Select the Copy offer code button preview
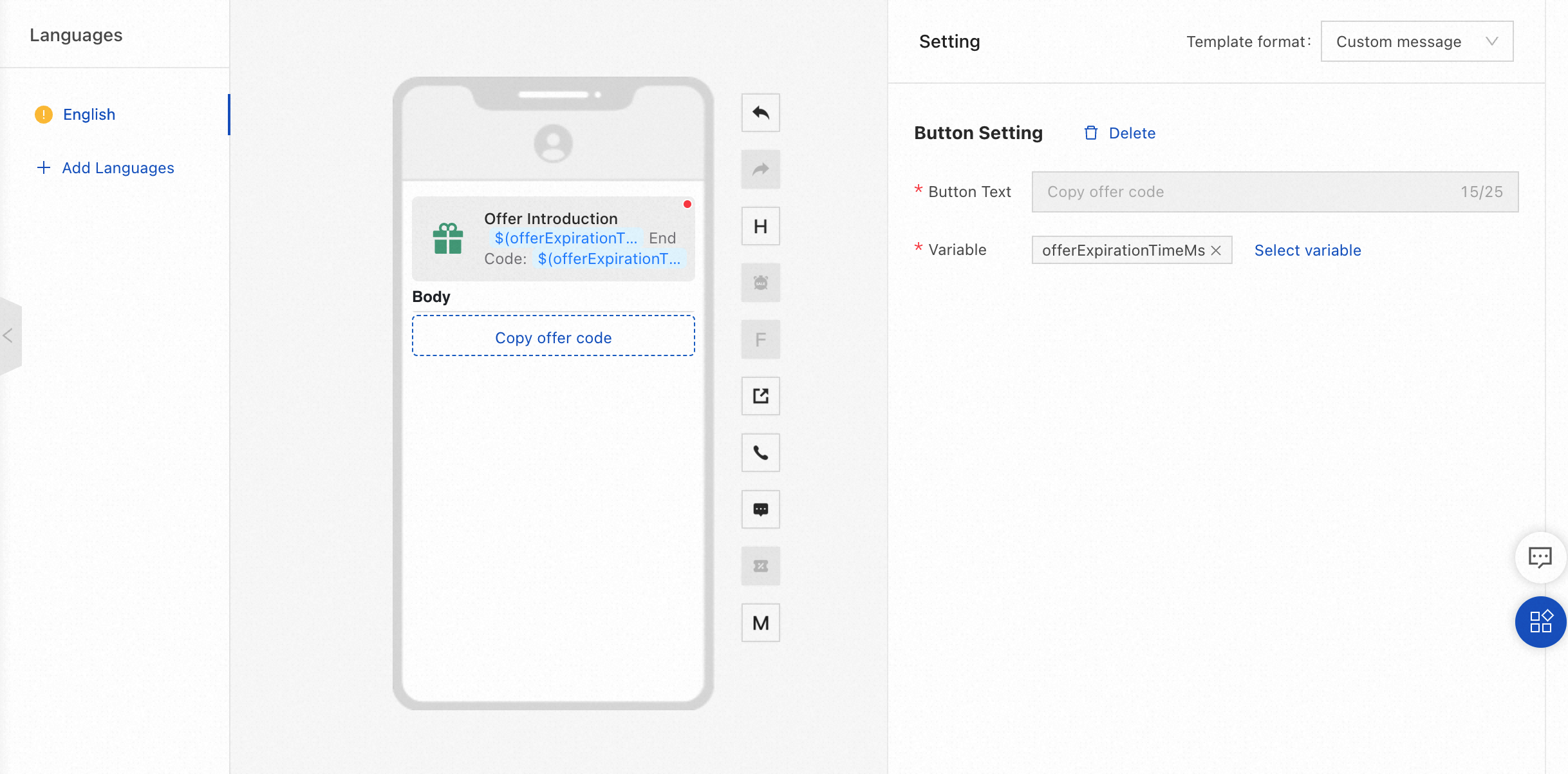 point(553,338)
